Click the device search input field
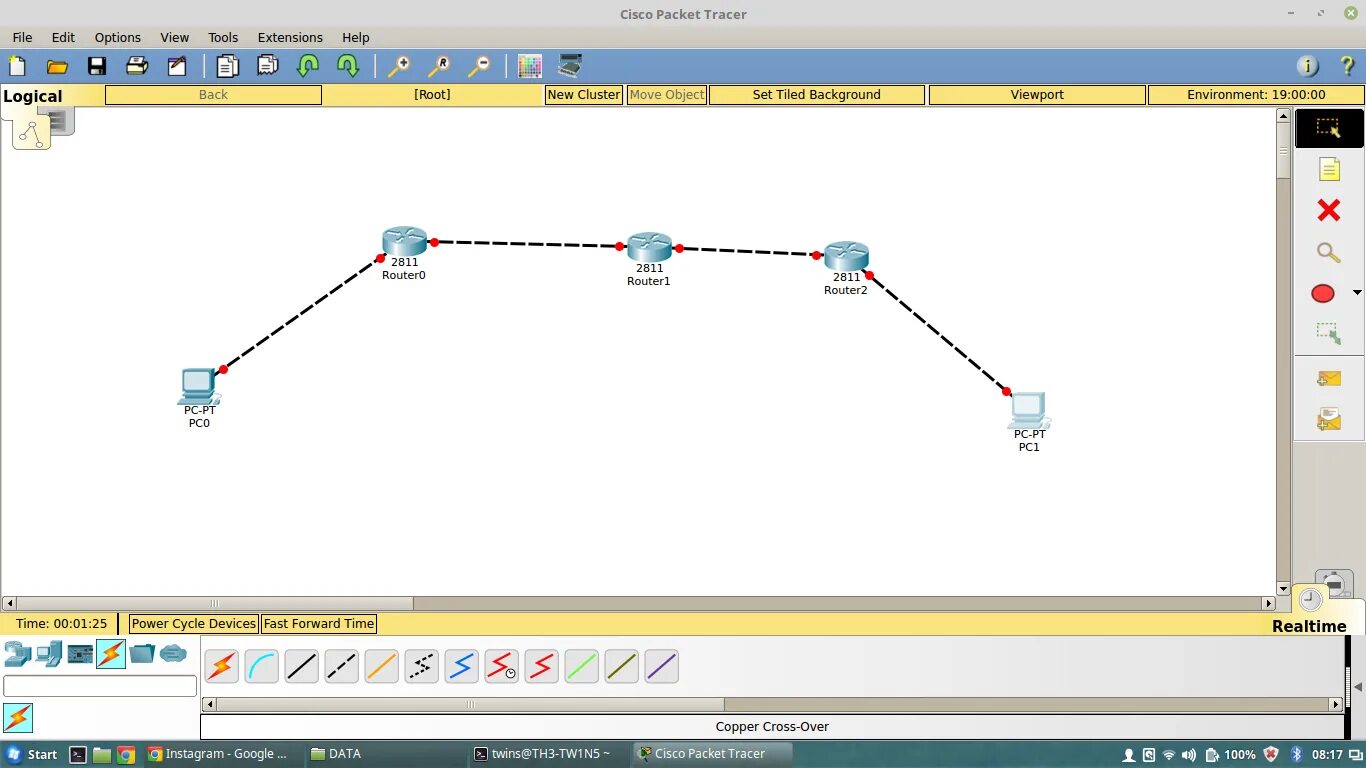Image resolution: width=1366 pixels, height=768 pixels. pyautogui.click(x=100, y=686)
